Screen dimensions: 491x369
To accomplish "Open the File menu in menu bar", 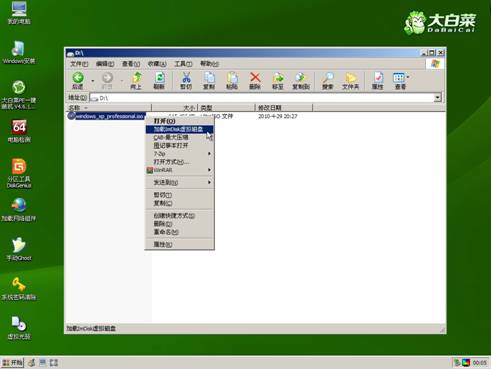I will (x=79, y=64).
